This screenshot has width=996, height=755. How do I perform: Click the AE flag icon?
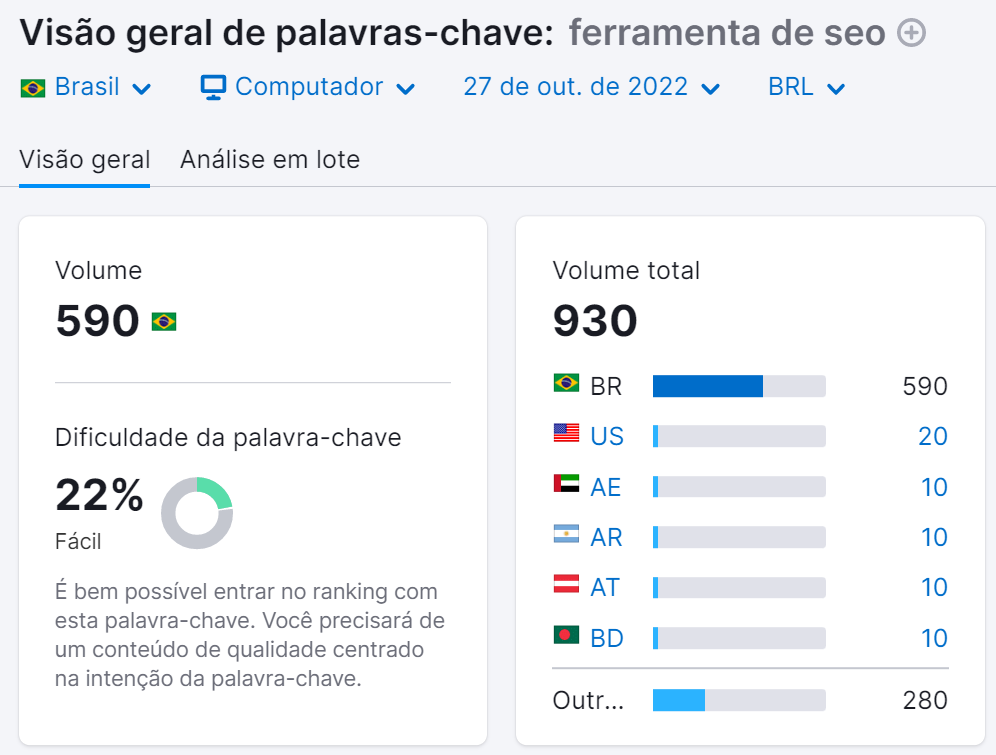565,486
